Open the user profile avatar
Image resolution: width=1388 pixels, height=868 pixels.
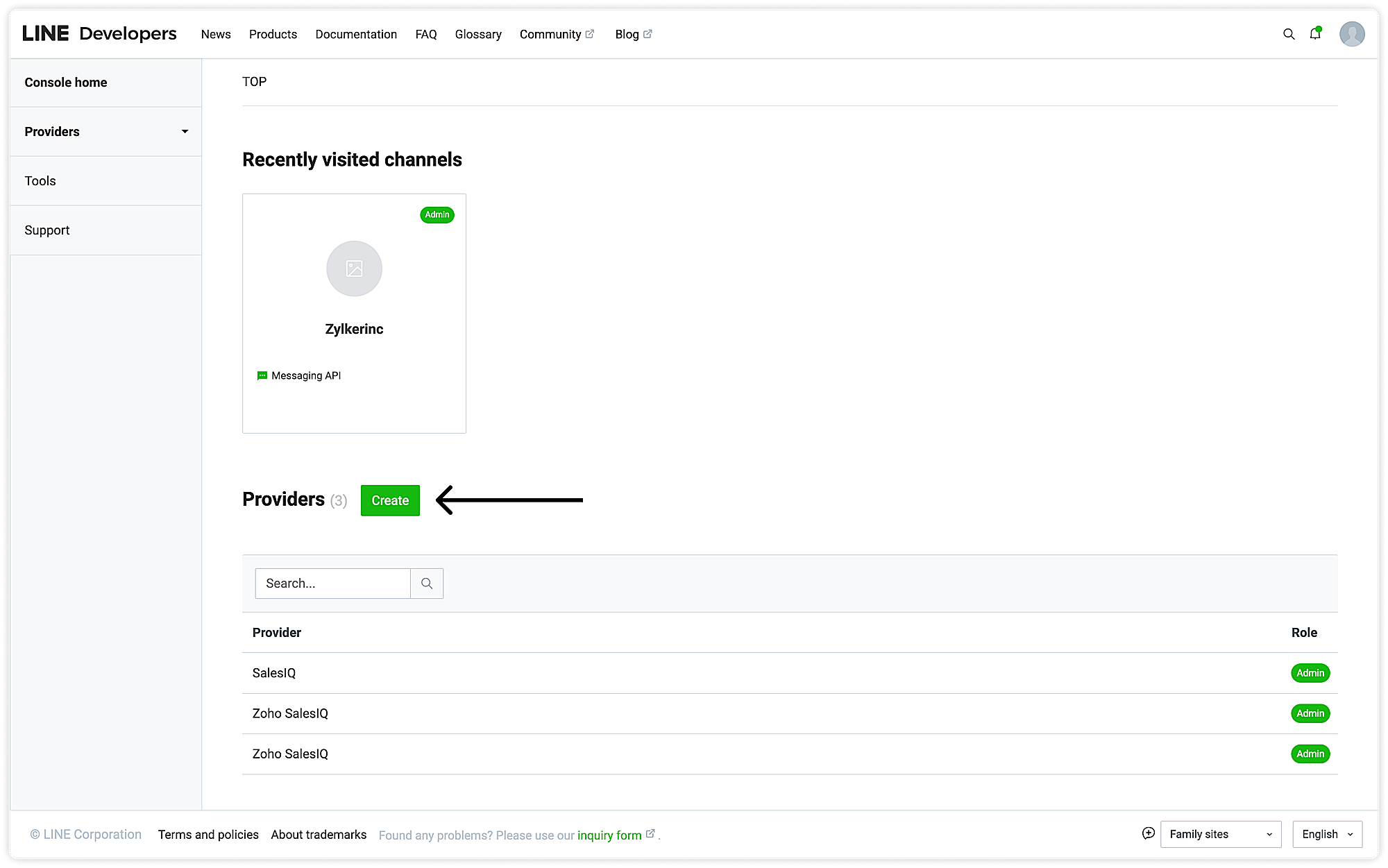1351,34
